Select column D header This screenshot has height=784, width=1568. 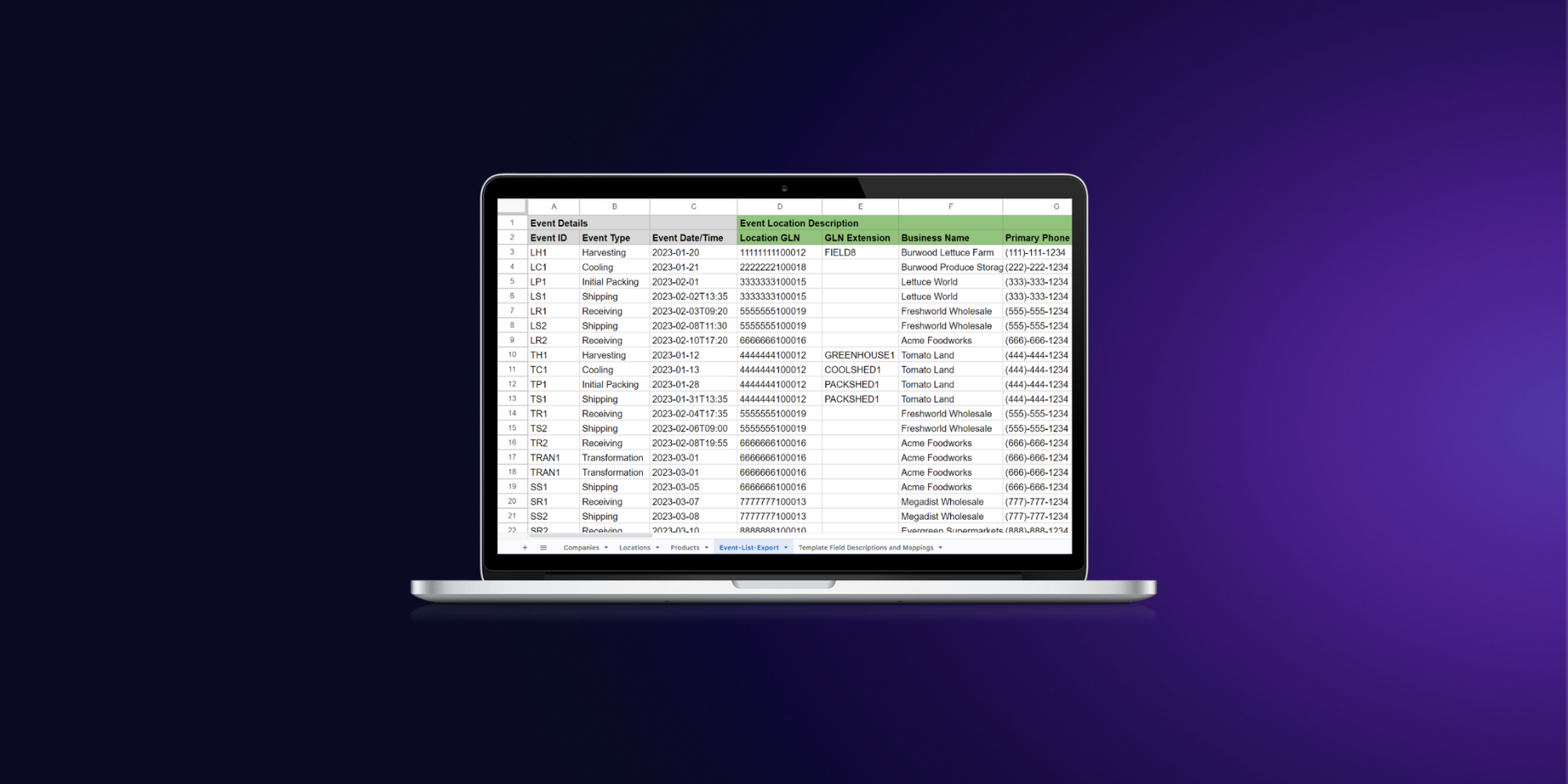pos(779,206)
